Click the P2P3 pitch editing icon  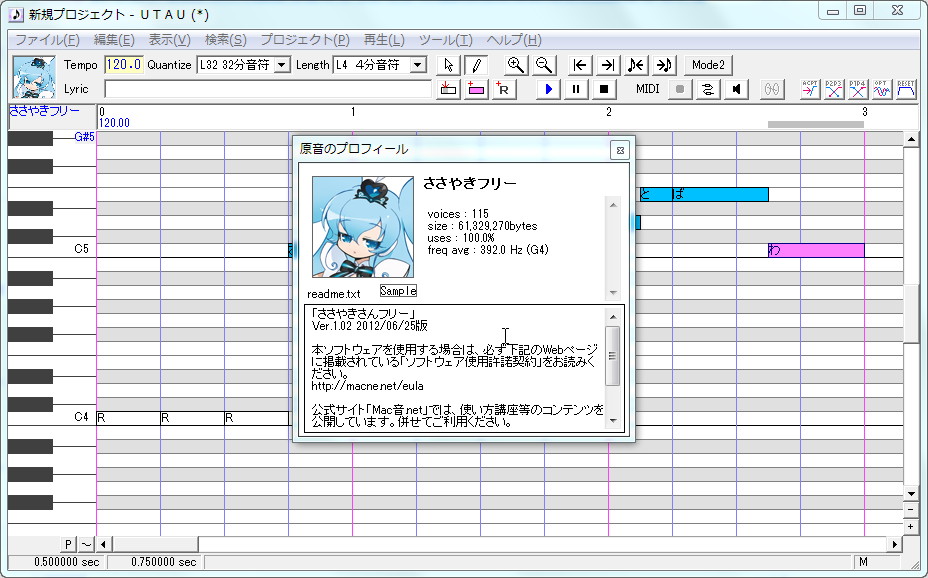tap(831, 88)
